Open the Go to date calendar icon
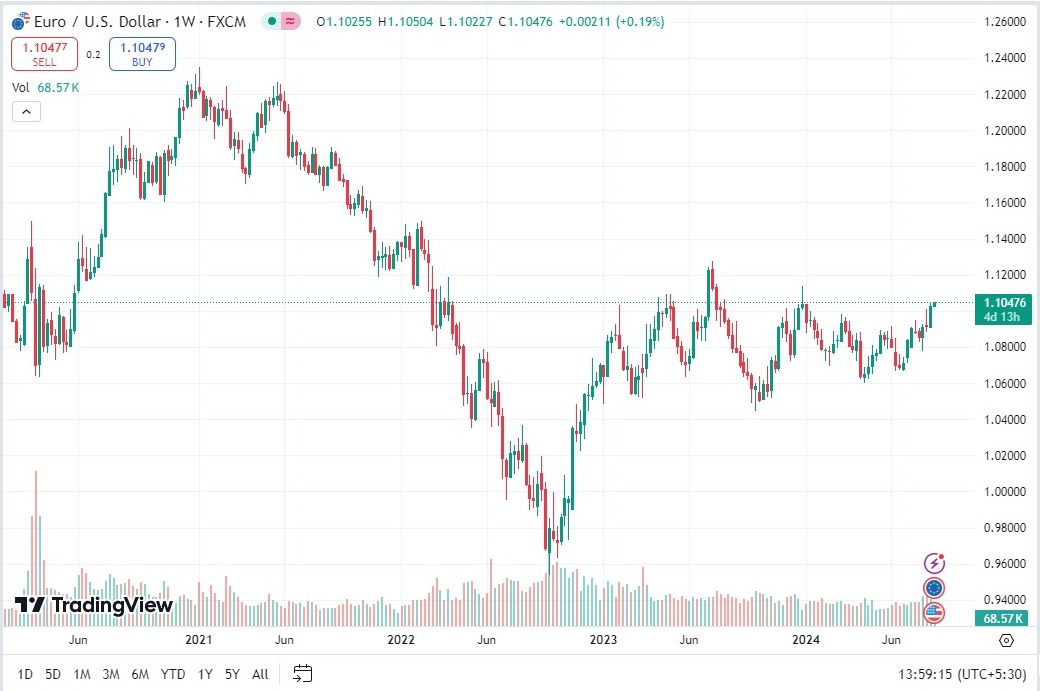The image size is (1040, 691). pos(303,673)
